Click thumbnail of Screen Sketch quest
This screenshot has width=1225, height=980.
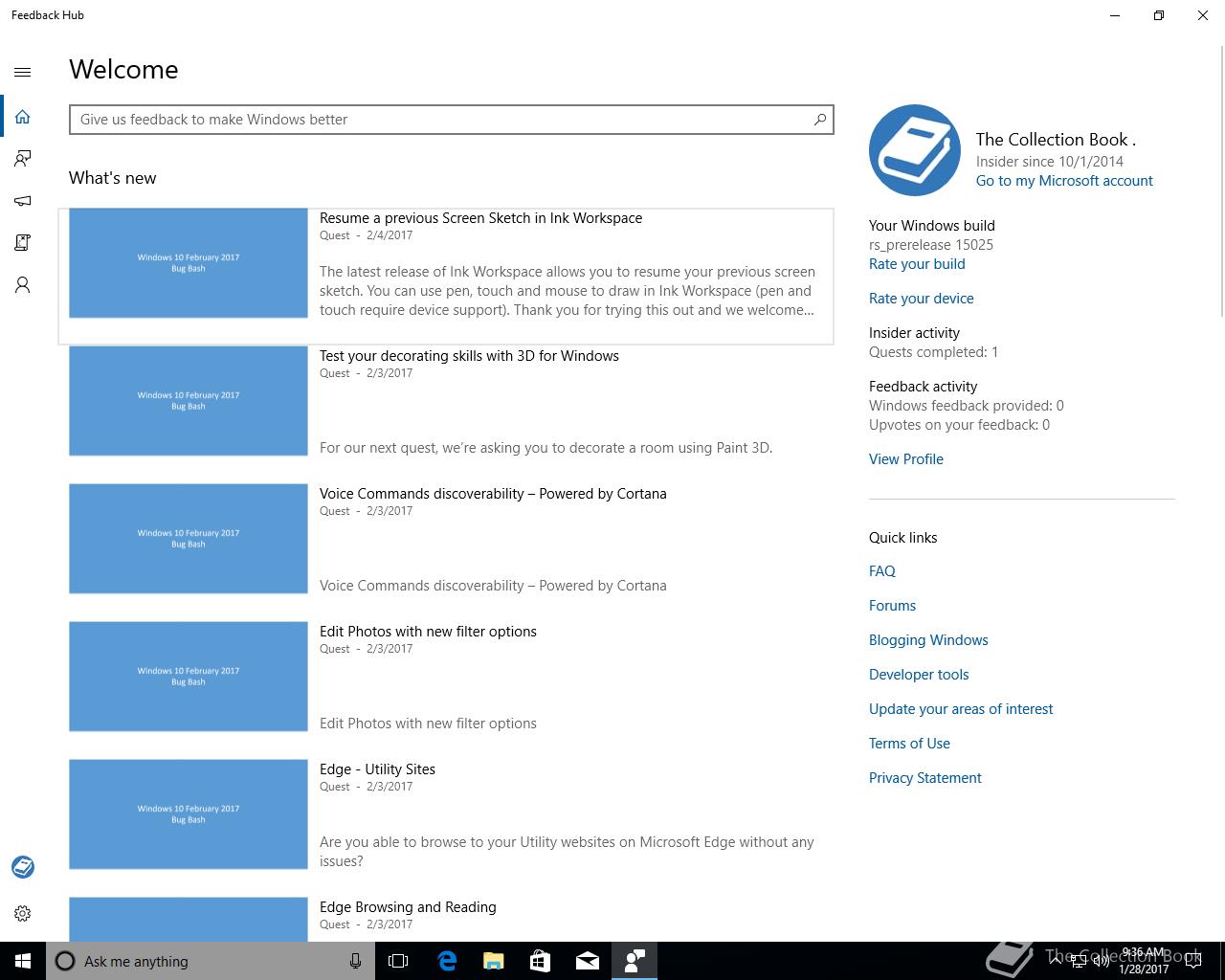coord(189,263)
